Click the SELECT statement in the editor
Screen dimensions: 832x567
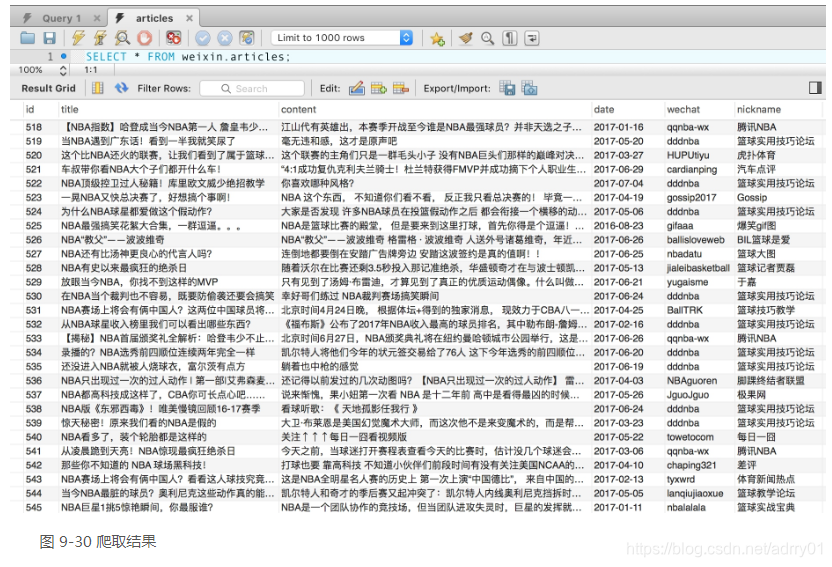[188, 57]
